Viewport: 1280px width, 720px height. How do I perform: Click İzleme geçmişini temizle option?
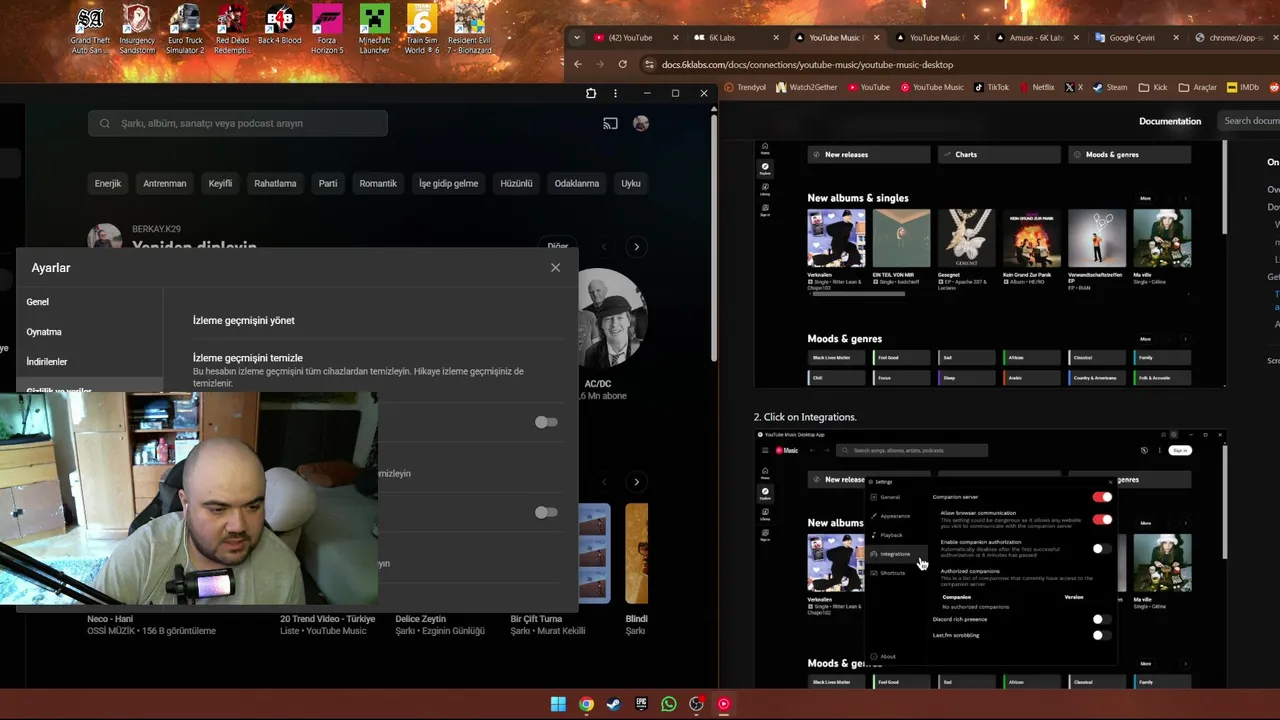click(248, 358)
